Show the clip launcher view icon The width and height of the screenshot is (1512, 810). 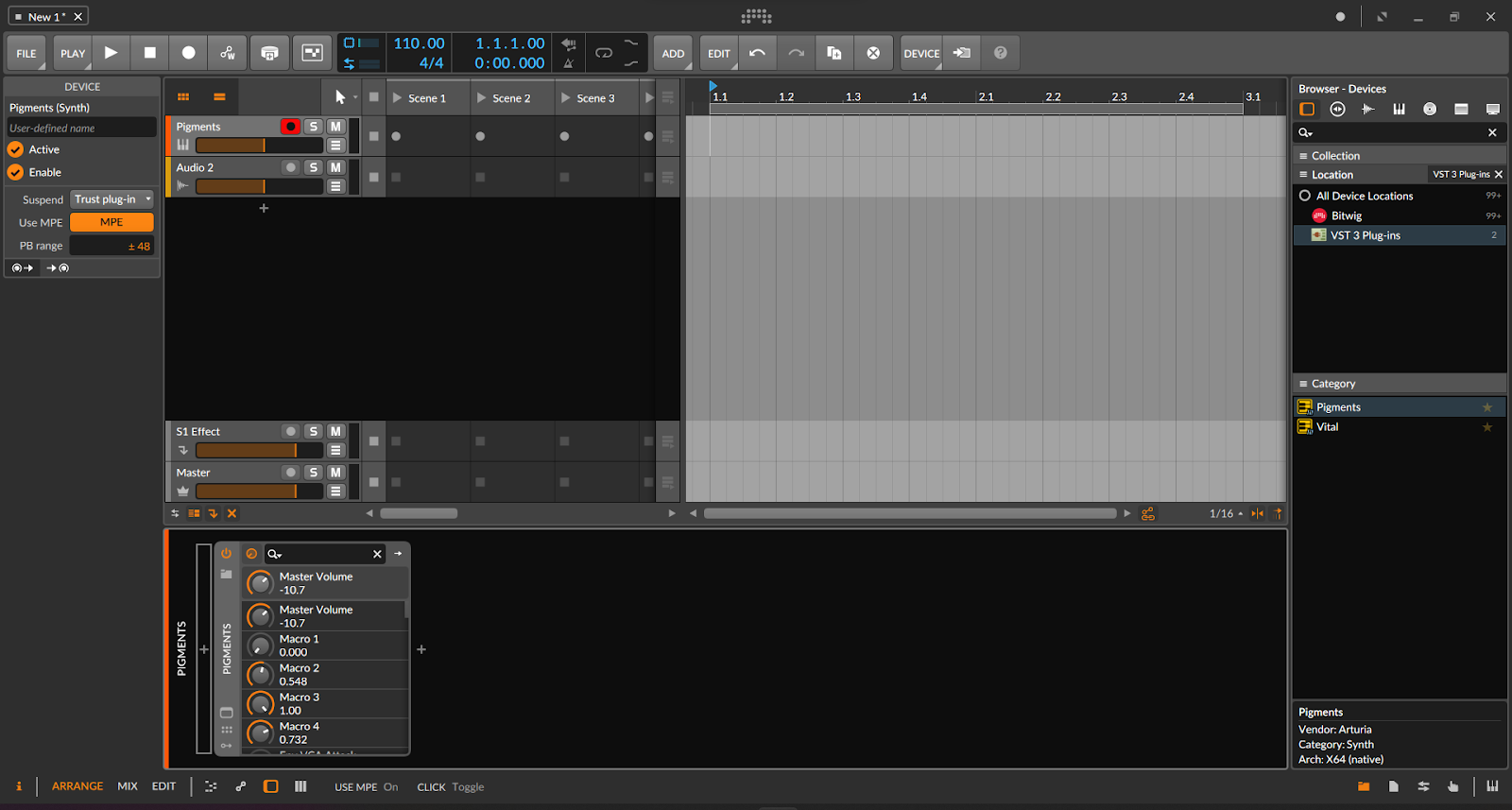(183, 96)
